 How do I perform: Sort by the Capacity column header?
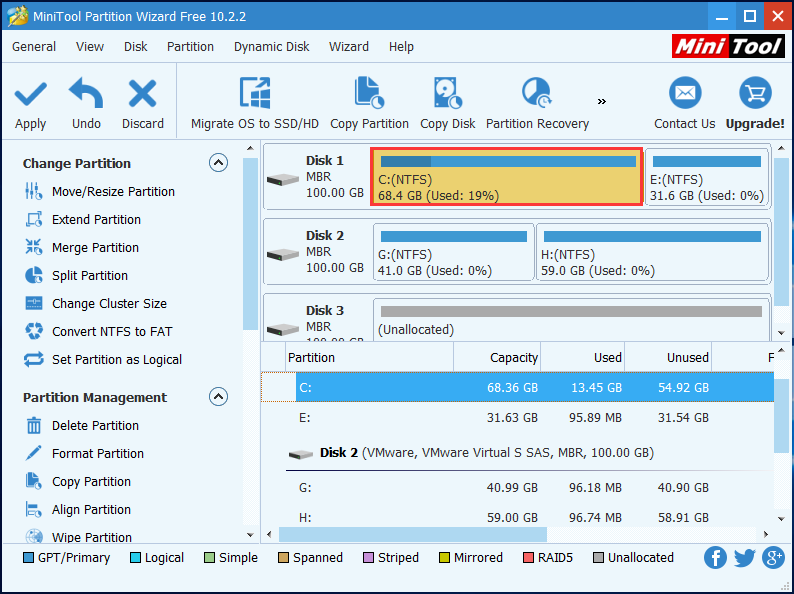pos(497,358)
